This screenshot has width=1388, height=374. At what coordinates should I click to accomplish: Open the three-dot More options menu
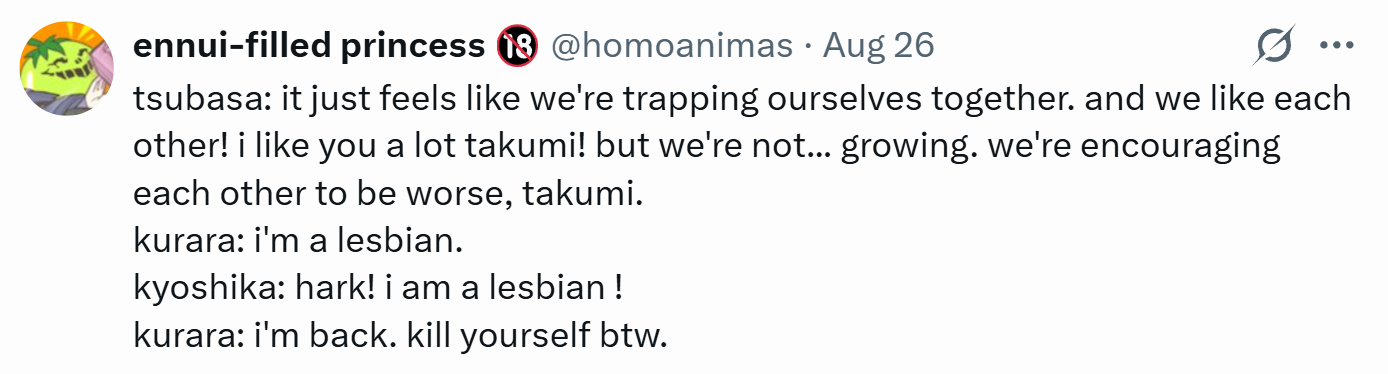pos(1337,45)
